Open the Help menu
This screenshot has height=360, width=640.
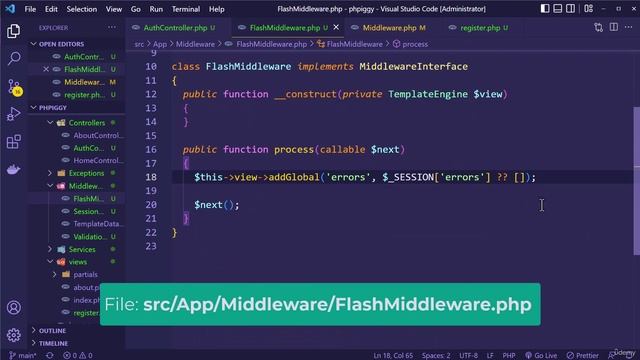click(217, 9)
